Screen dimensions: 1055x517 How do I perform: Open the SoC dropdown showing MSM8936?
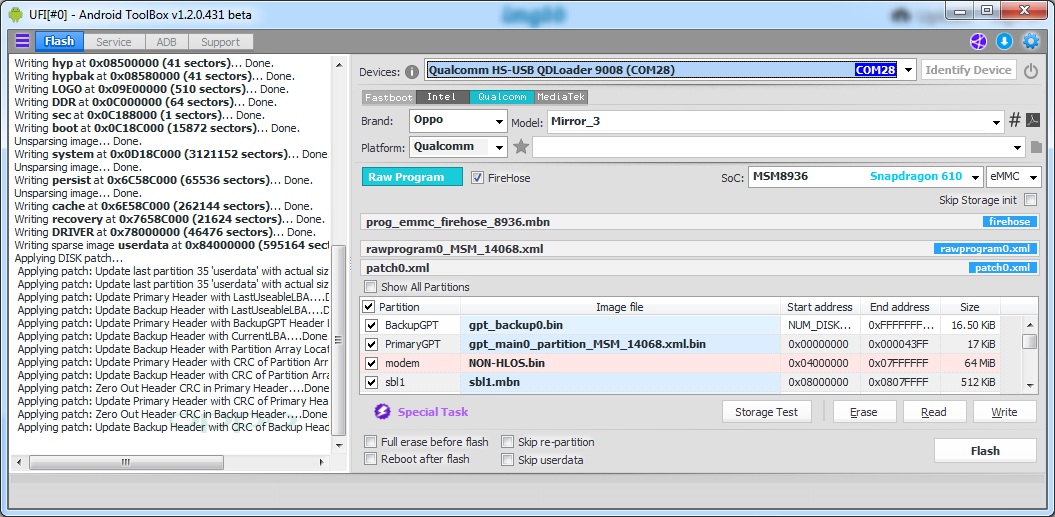point(976,177)
